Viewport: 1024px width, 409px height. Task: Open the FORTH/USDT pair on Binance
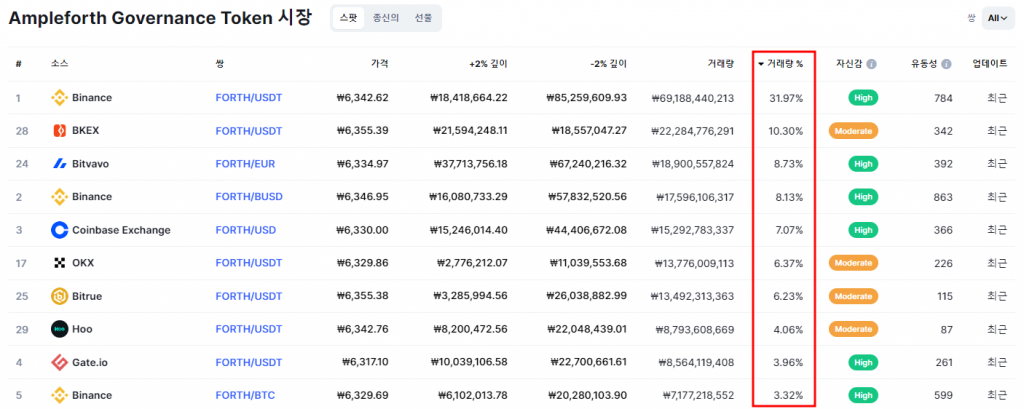pyautogui.click(x=249, y=98)
